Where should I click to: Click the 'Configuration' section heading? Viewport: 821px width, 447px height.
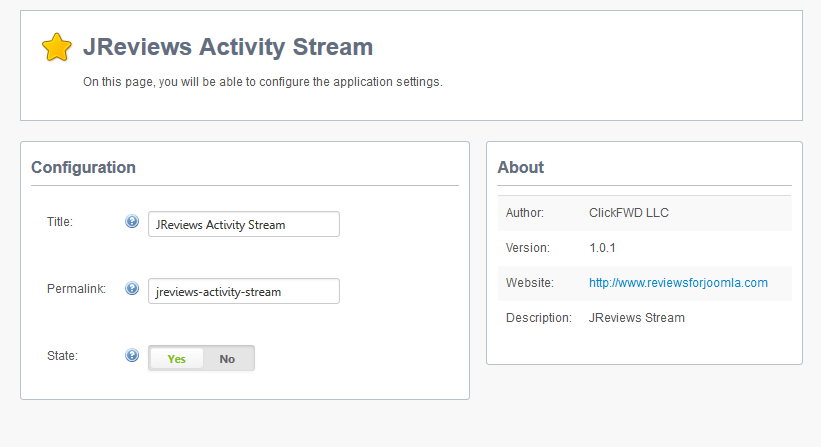point(83,167)
